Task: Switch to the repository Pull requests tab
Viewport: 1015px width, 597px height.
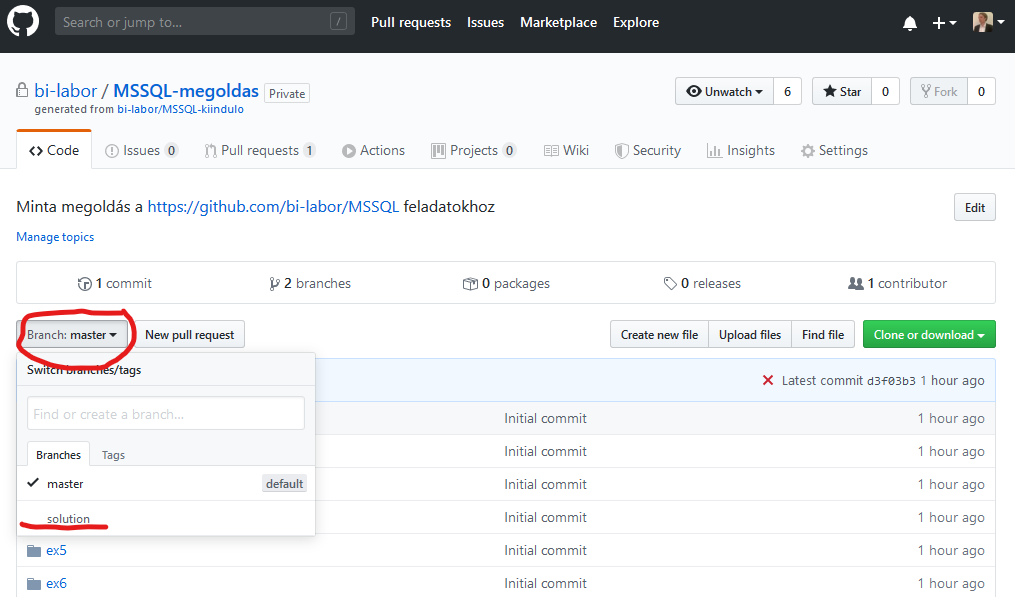Action: [x=260, y=150]
